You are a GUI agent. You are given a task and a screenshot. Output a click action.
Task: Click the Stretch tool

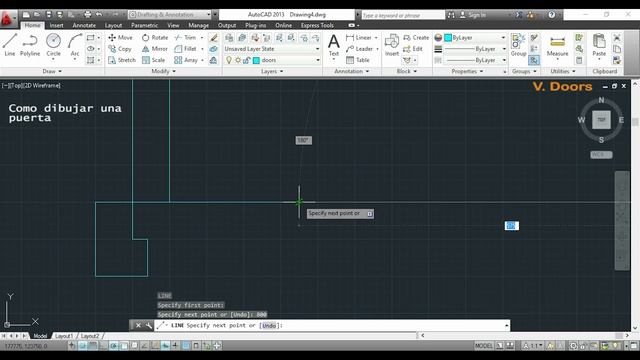coord(122,60)
